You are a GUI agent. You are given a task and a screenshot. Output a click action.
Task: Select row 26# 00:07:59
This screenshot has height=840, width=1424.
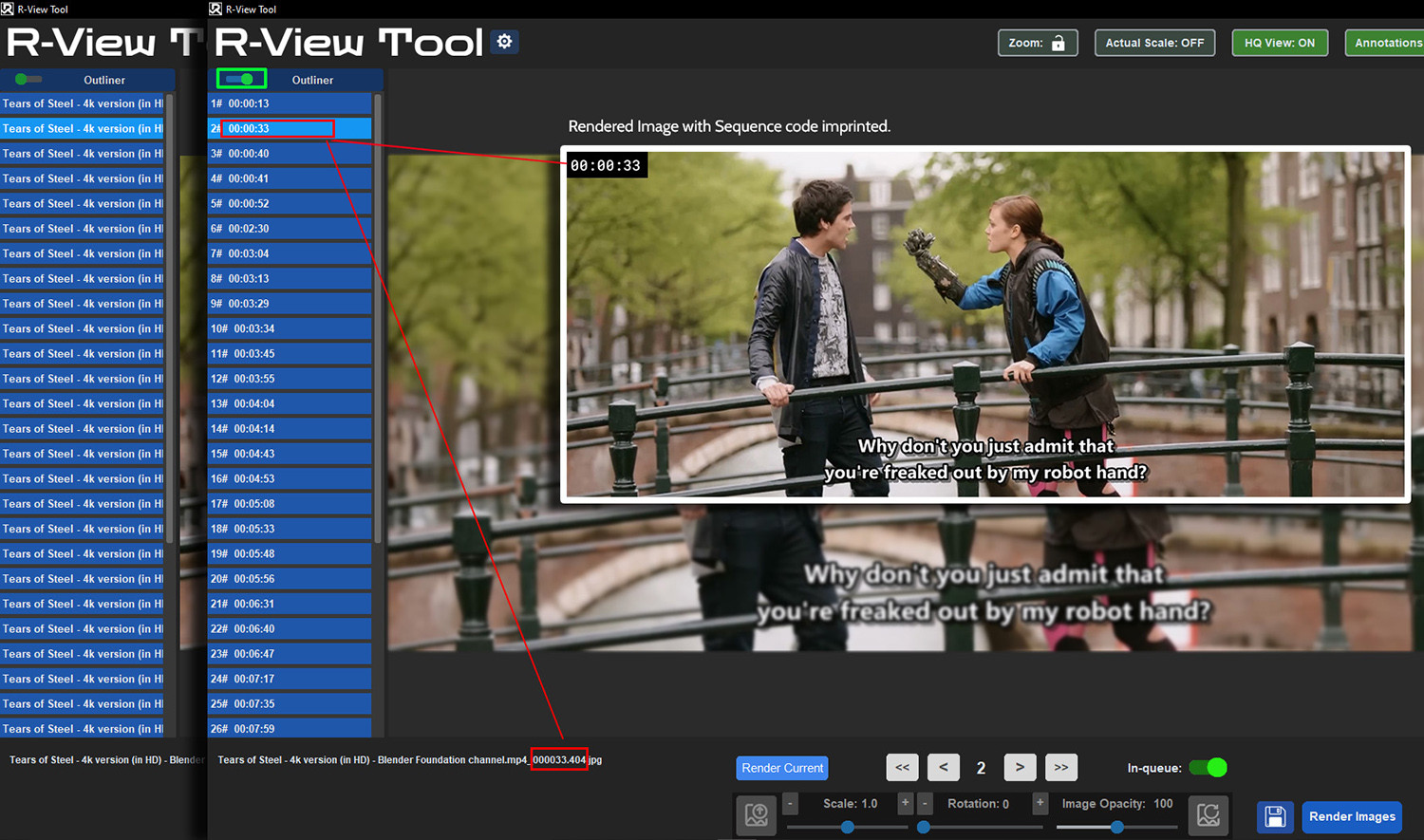pyautogui.click(x=290, y=728)
